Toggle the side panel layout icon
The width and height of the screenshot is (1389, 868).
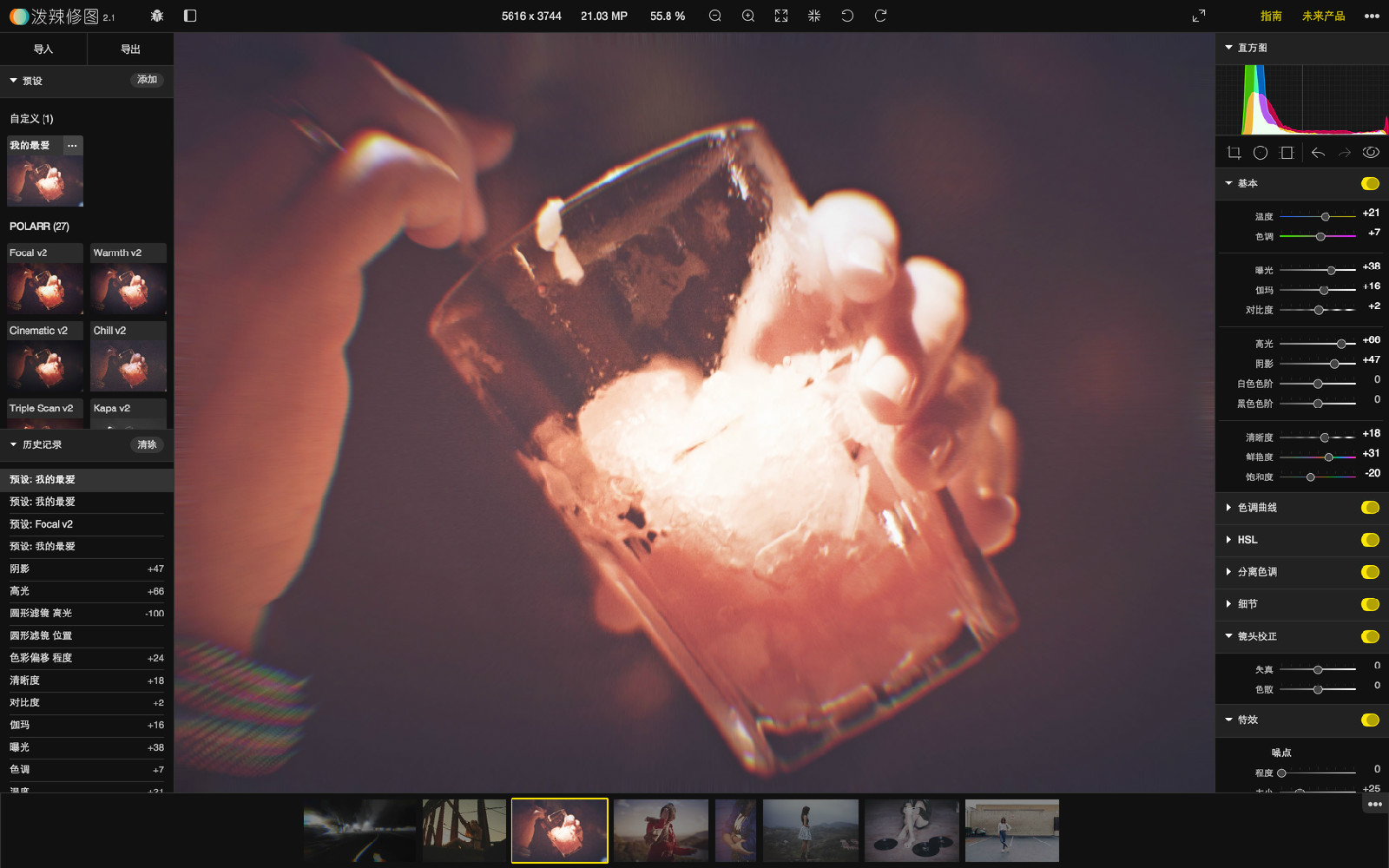click(x=190, y=16)
